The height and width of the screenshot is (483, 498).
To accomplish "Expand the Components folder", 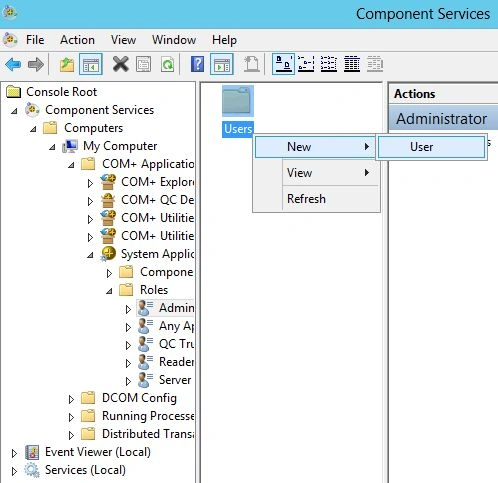I will tap(109, 273).
